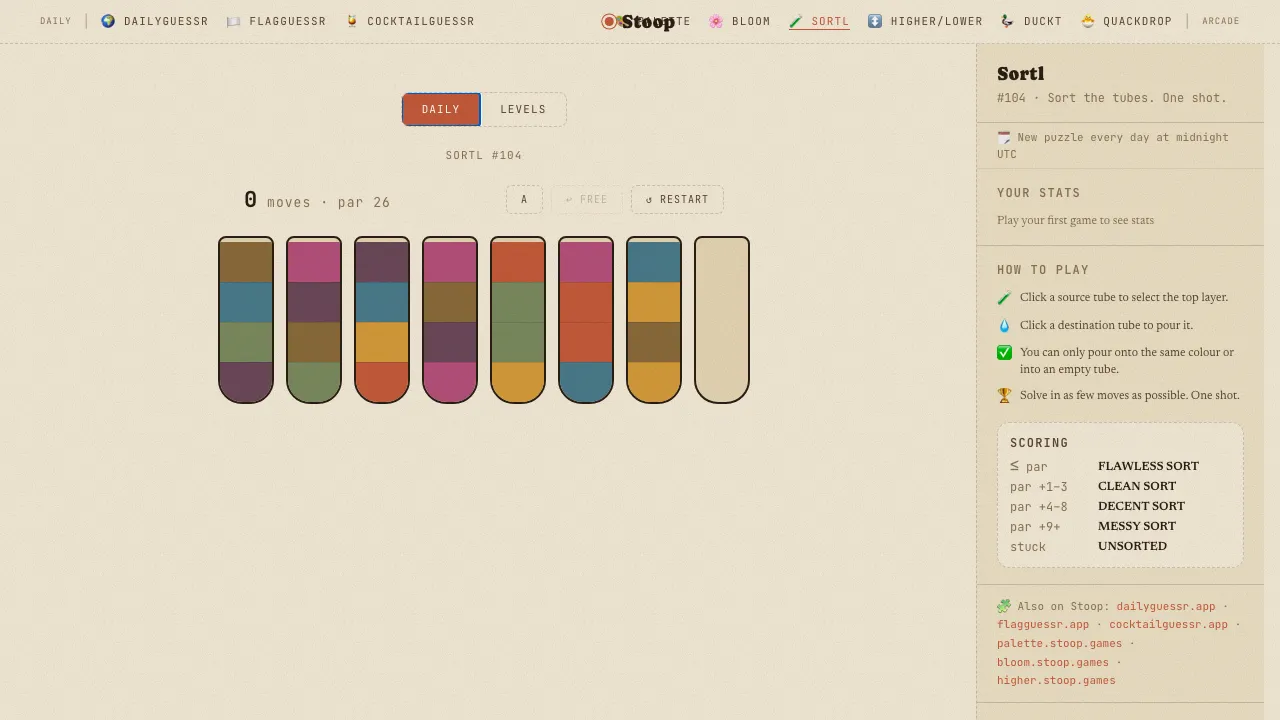Open the dailyguessr.app link
This screenshot has width=1280, height=720.
(1166, 606)
